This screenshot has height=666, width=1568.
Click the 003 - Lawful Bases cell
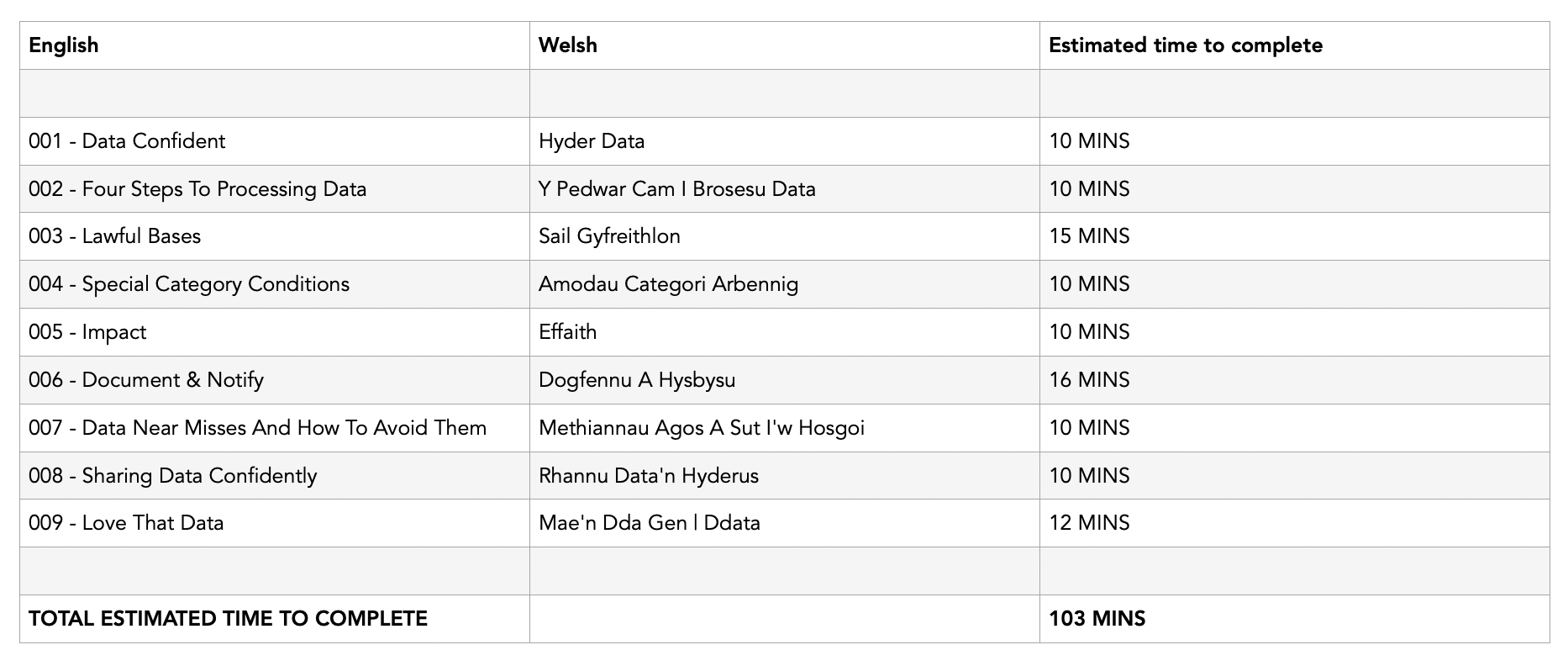coord(275,236)
